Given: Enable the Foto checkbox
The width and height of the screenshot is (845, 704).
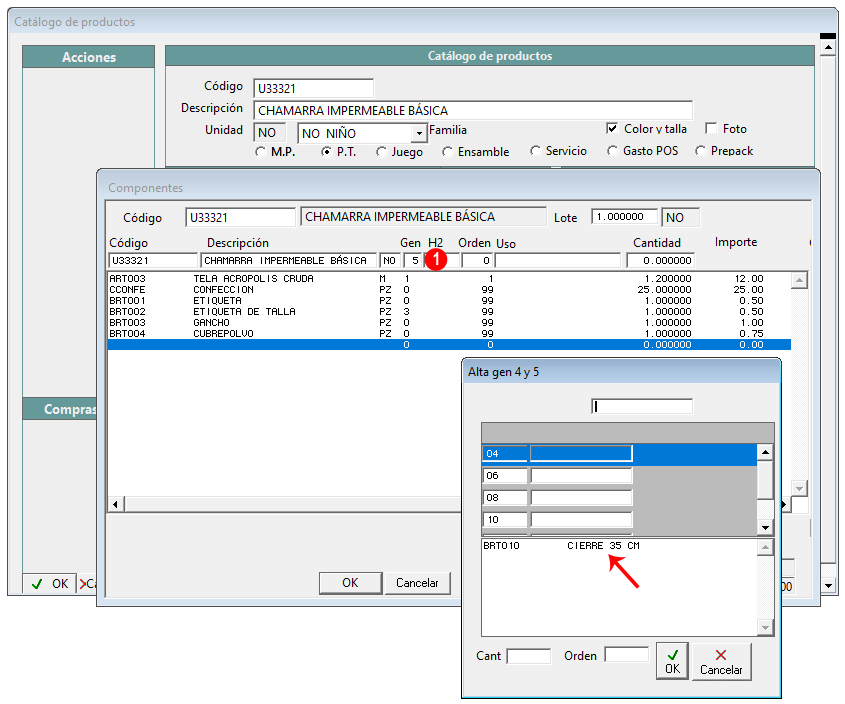Looking at the screenshot, I should pyautogui.click(x=711, y=128).
